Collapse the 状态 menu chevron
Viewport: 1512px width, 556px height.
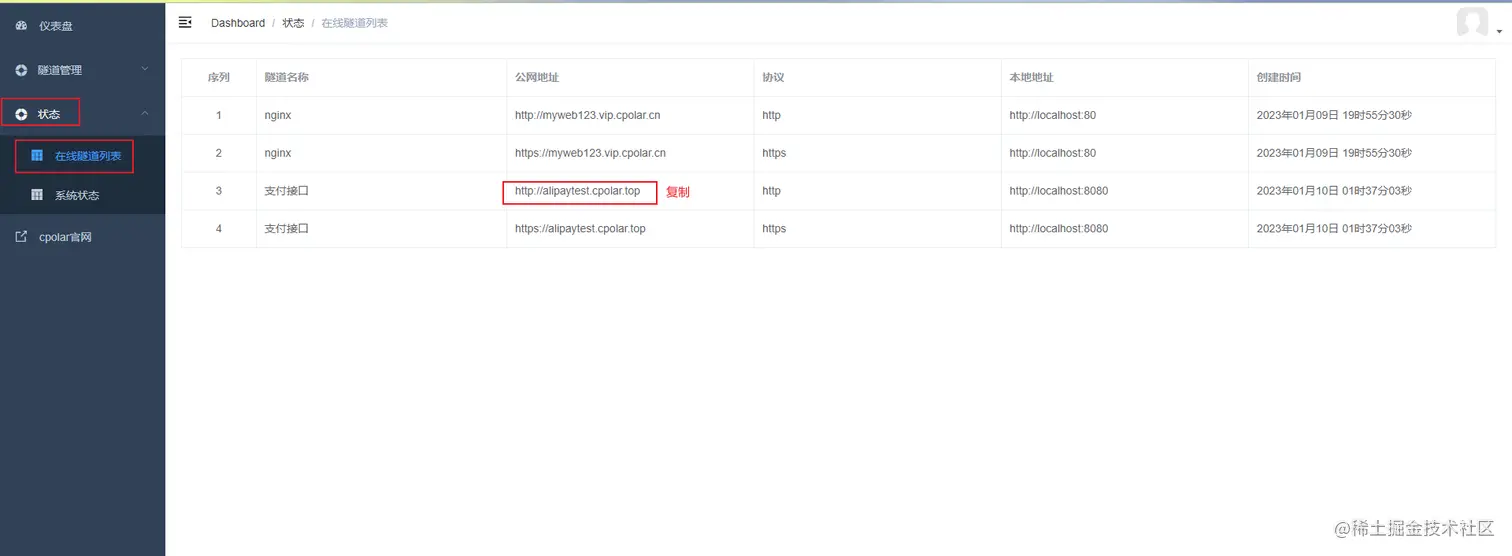click(x=144, y=113)
